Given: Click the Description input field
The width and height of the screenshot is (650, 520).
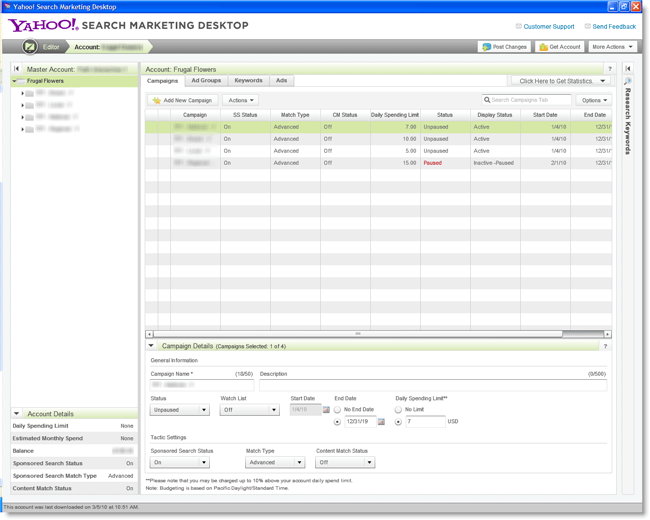Looking at the screenshot, I should pos(433,385).
